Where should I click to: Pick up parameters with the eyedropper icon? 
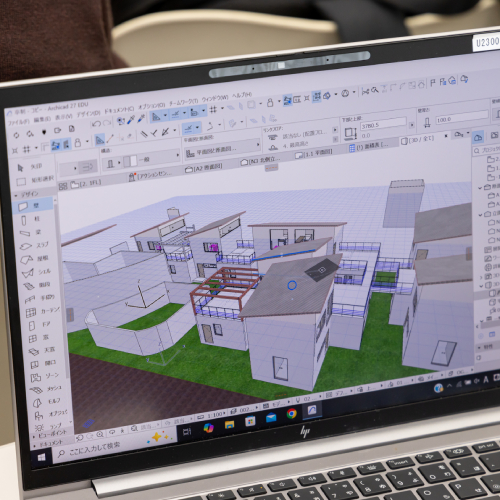(131, 120)
